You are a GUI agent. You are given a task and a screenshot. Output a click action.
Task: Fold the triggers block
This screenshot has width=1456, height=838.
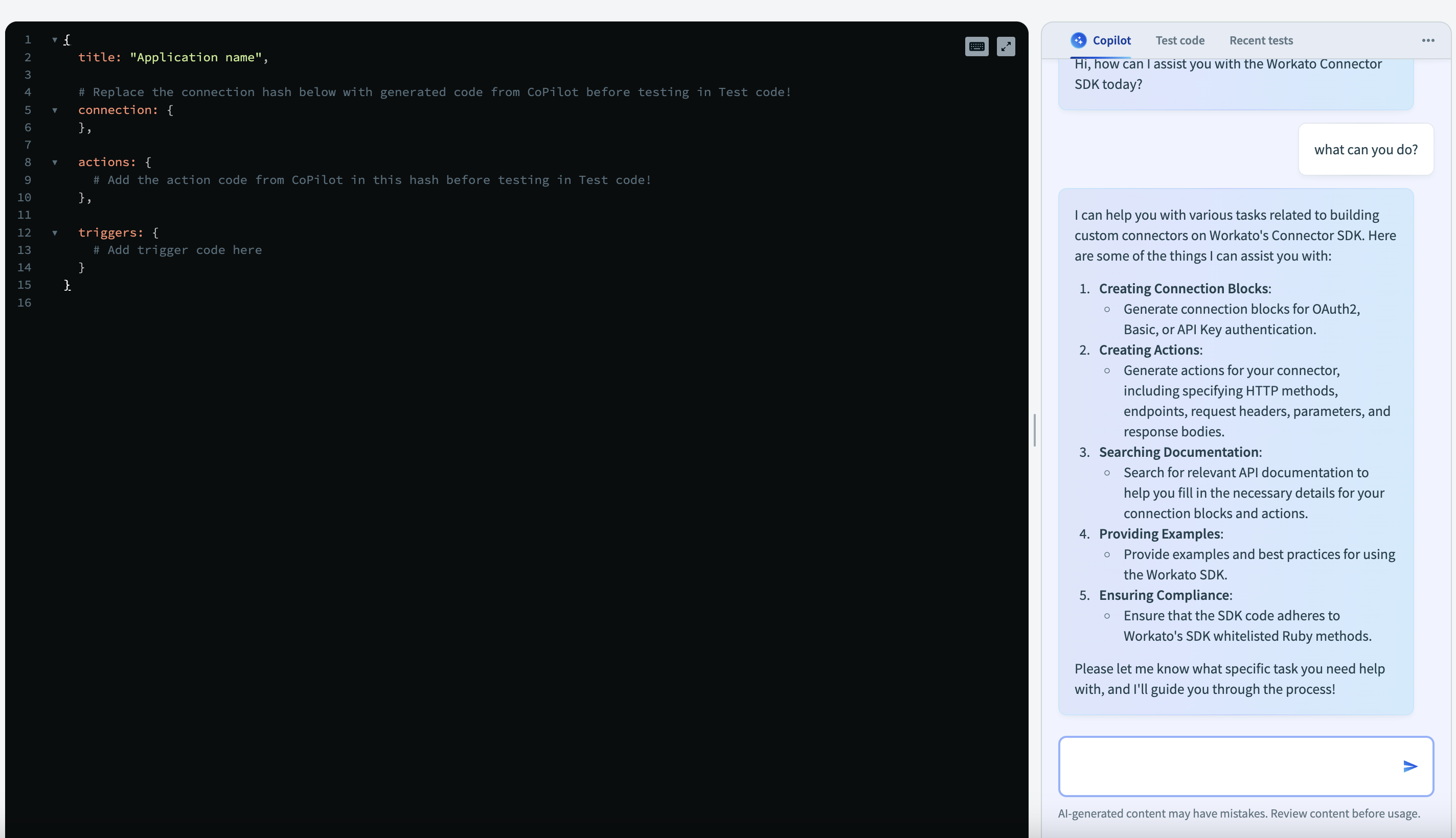point(55,232)
